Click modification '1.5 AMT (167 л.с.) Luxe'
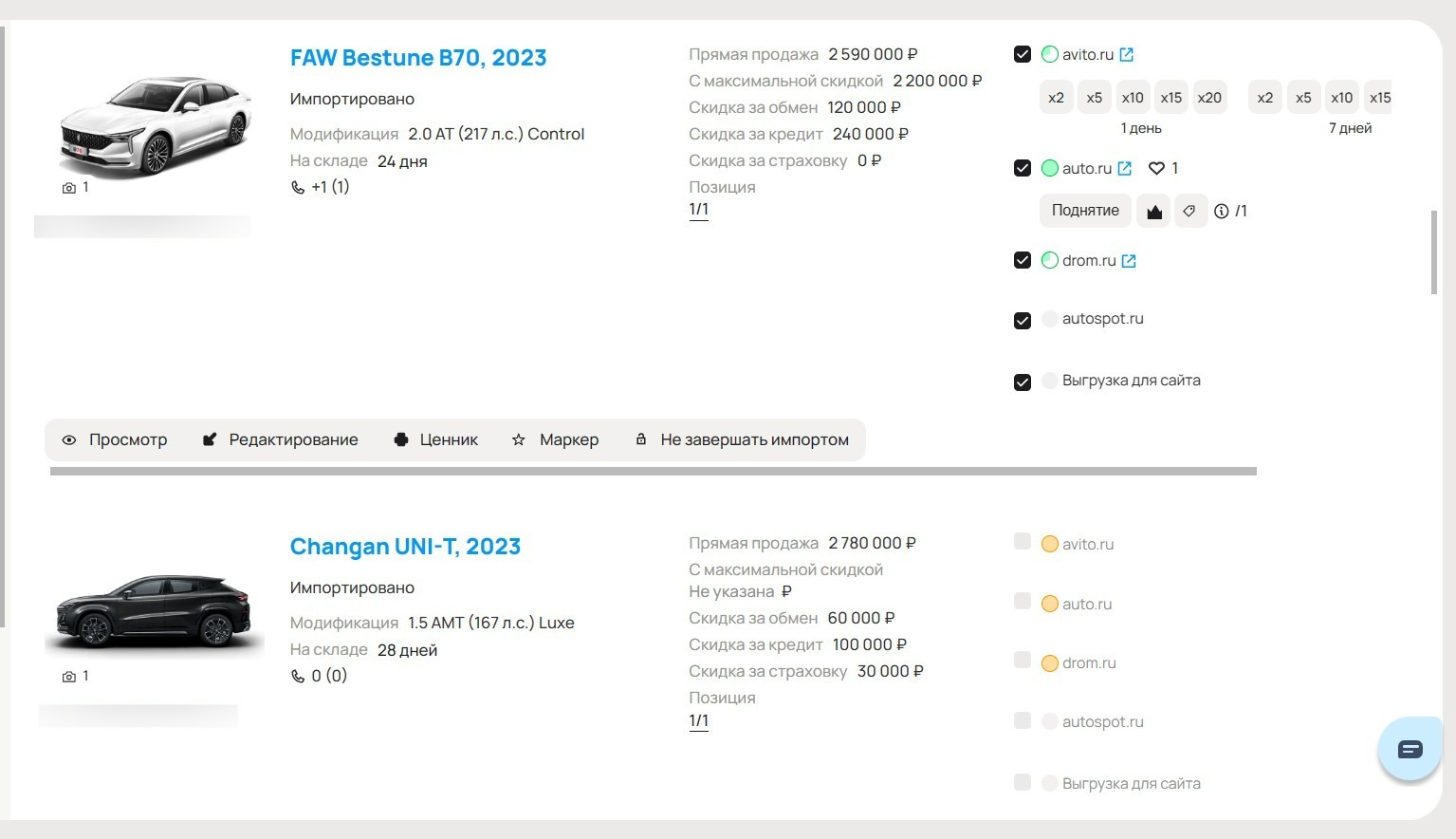 [x=491, y=624]
